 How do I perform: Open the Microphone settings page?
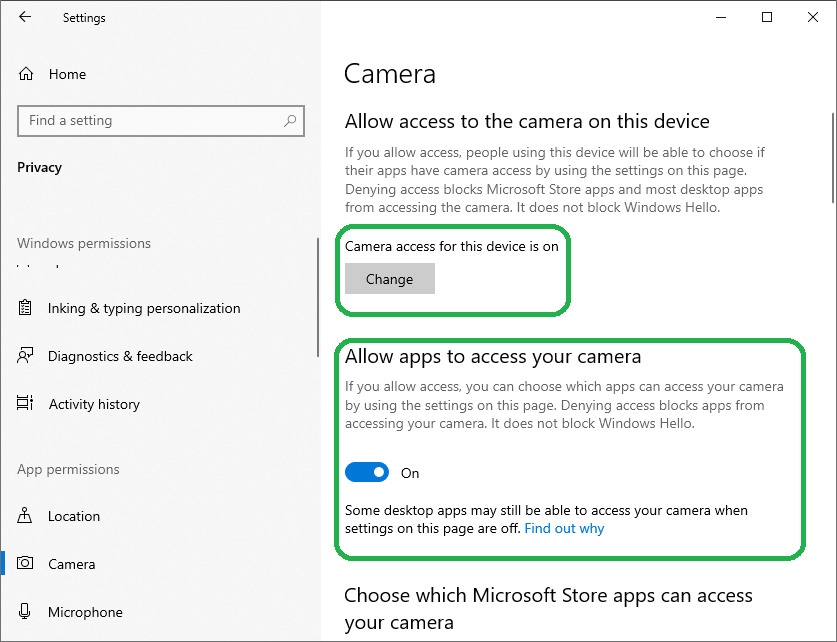pos(85,611)
